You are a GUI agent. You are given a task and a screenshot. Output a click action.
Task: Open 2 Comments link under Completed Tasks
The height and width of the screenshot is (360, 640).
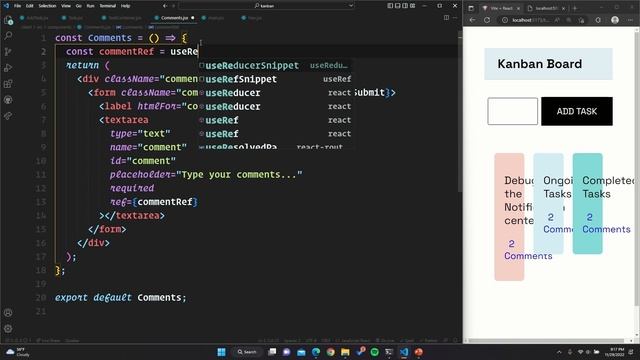606,223
